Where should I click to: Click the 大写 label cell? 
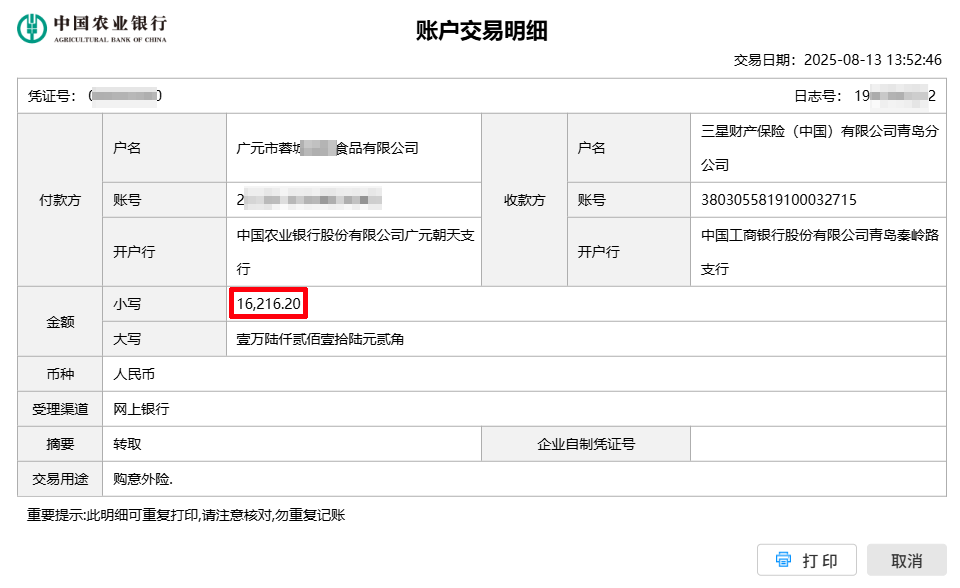pos(165,339)
